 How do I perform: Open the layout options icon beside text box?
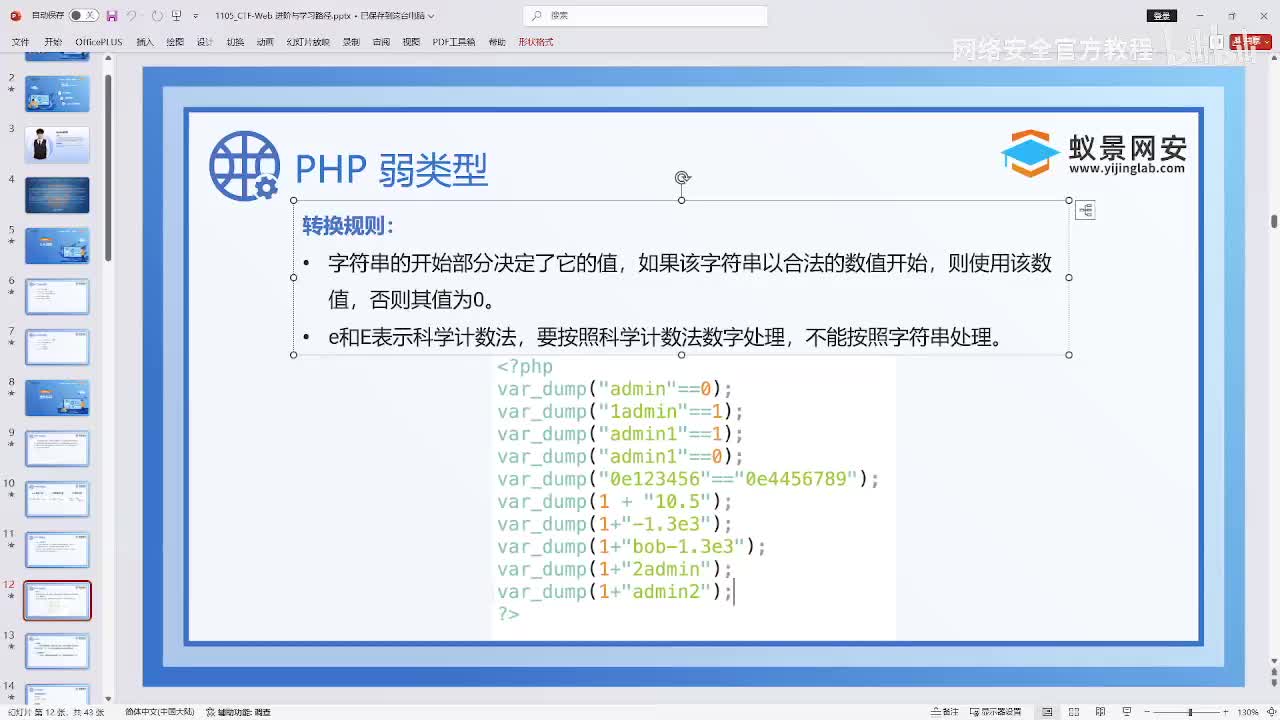(x=1086, y=210)
